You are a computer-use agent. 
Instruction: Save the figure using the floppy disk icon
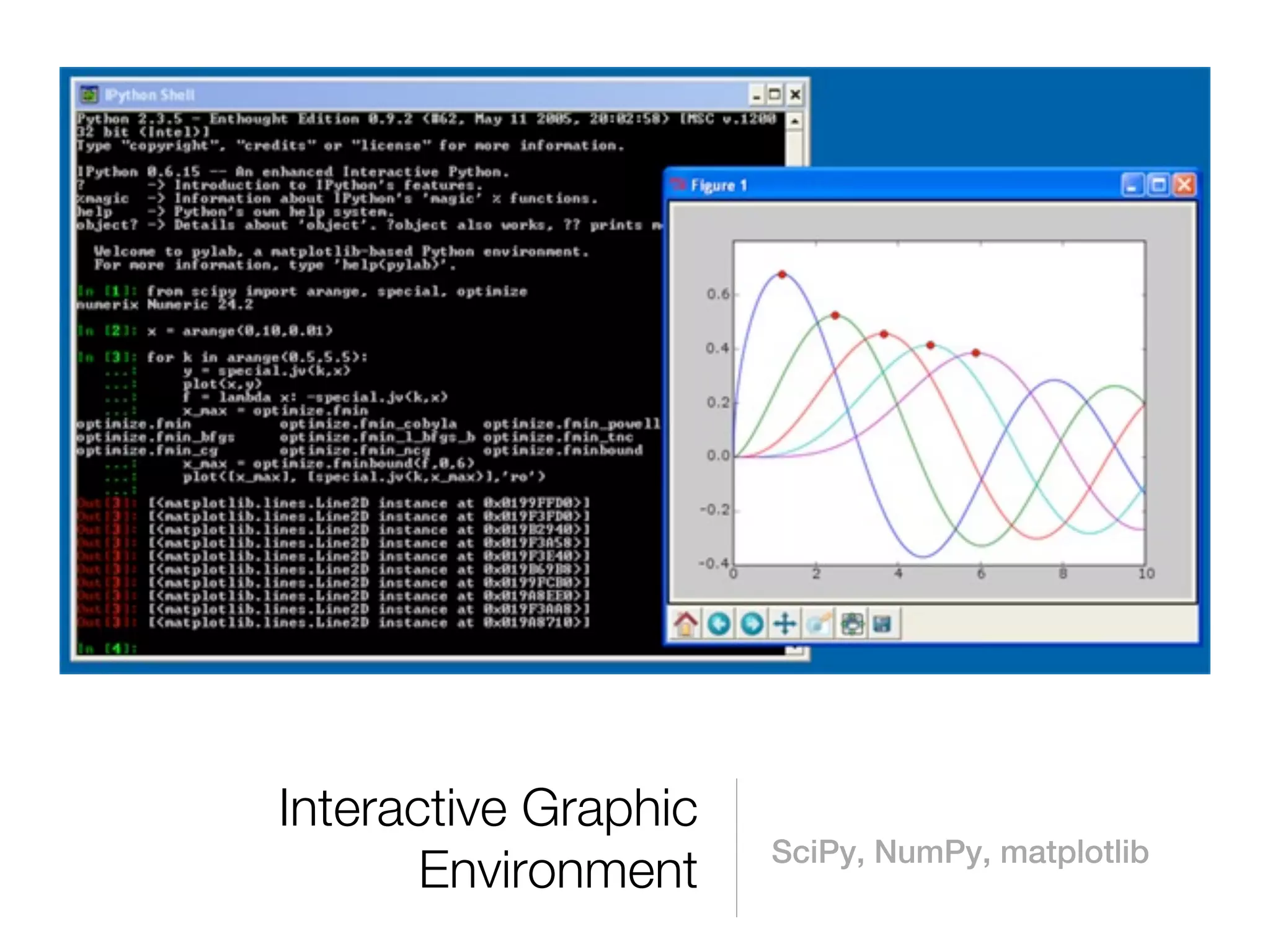[882, 624]
